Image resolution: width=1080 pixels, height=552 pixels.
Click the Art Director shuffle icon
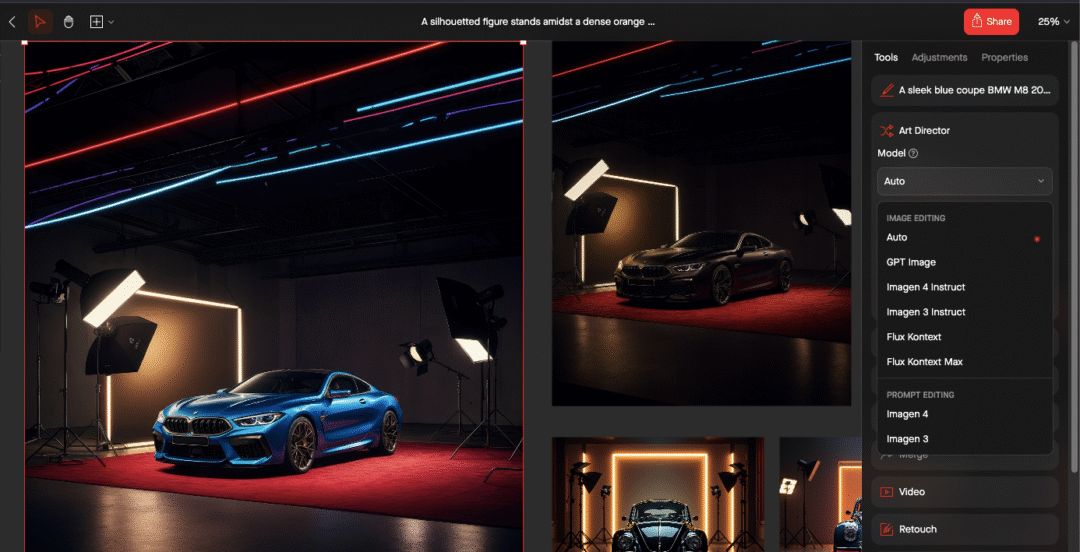click(x=886, y=131)
